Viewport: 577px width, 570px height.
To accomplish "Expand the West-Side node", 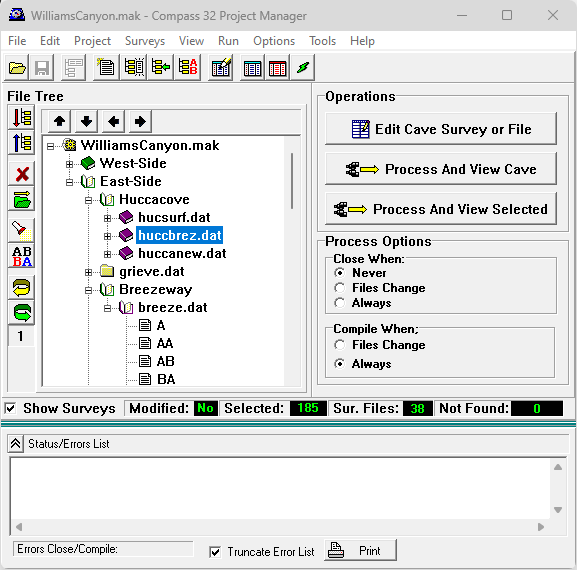I will pos(69,164).
